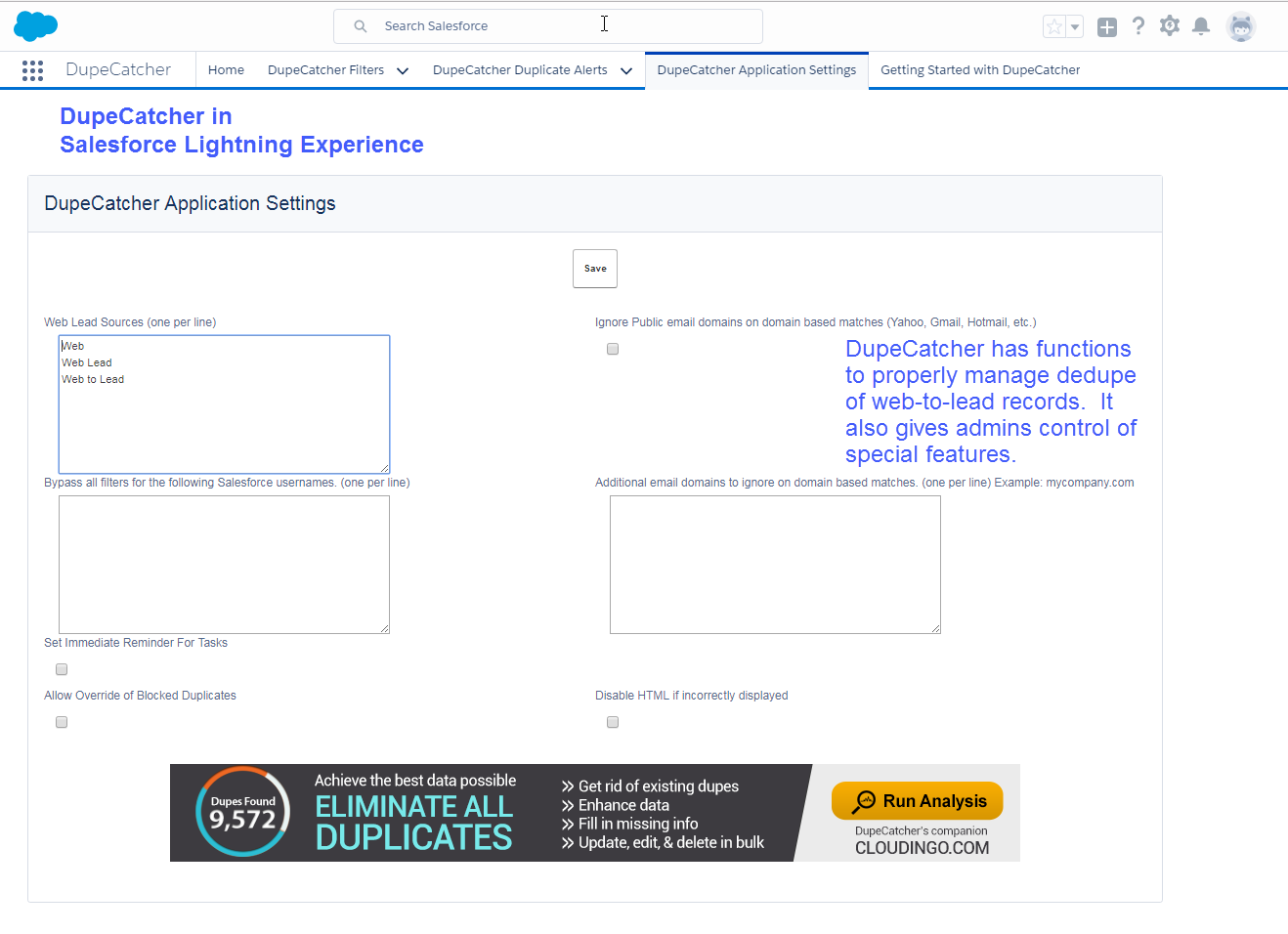Go to the Home tab
The image size is (1288, 934).
tap(226, 70)
